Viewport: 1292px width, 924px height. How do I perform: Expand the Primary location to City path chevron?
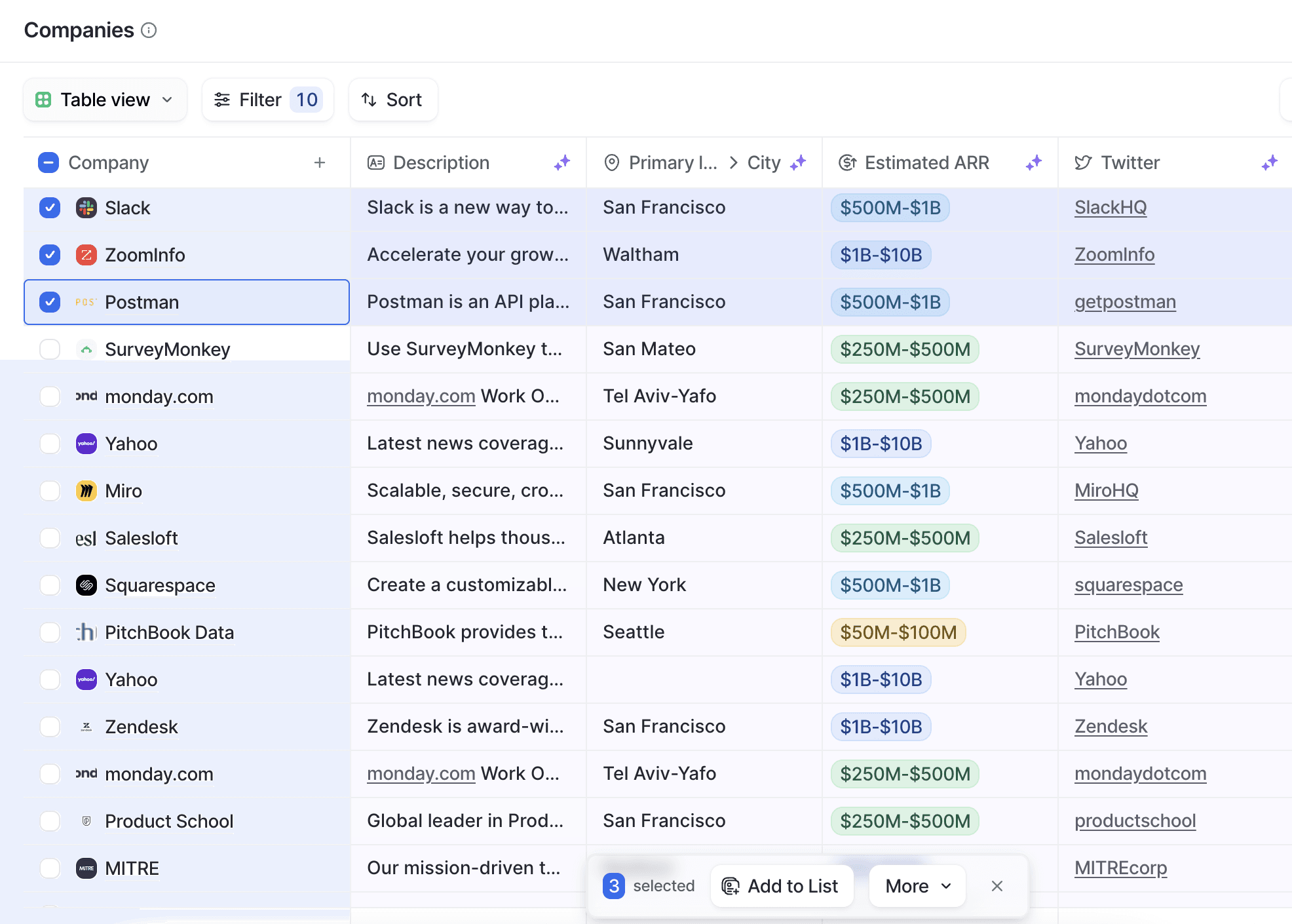click(734, 163)
